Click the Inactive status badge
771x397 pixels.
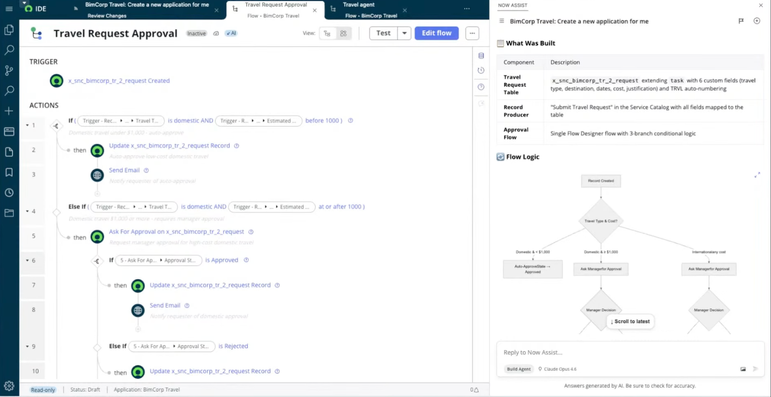click(197, 33)
